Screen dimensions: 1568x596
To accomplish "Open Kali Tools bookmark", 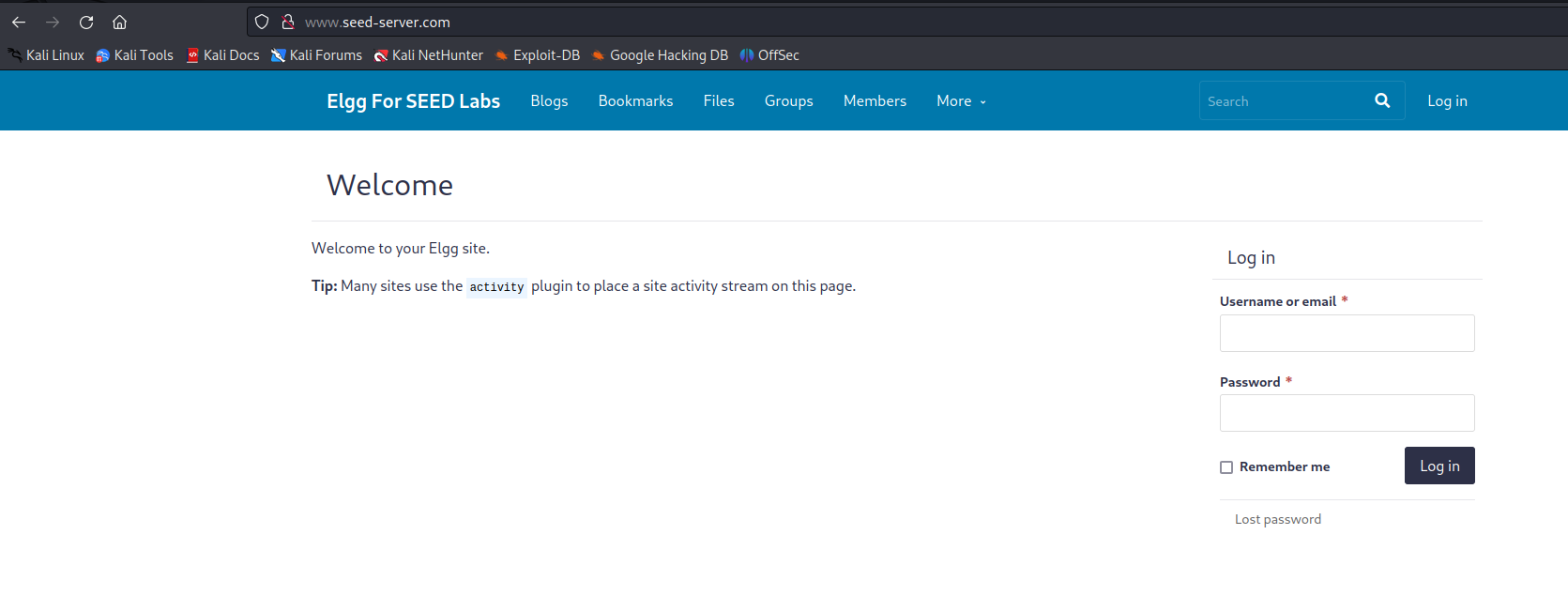I will pyautogui.click(x=135, y=55).
